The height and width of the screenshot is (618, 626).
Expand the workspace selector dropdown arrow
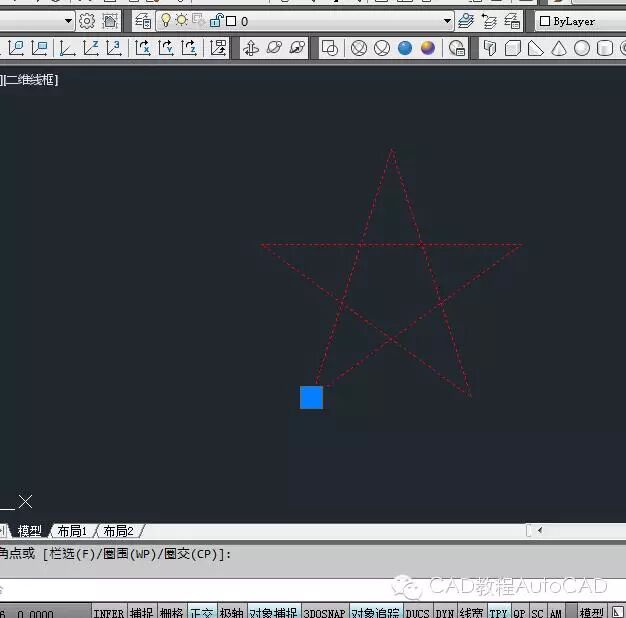click(x=68, y=21)
